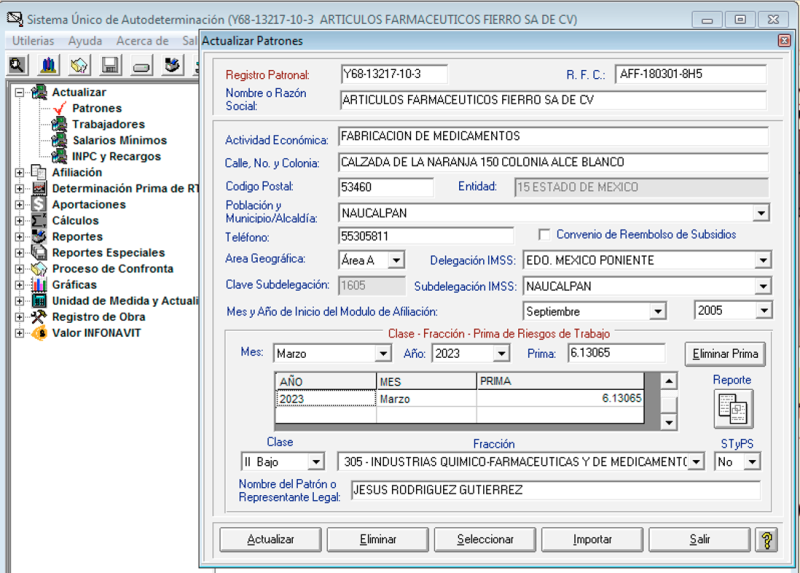
Task: Click the Salarios Mínimos tree icon
Action: tap(60, 140)
